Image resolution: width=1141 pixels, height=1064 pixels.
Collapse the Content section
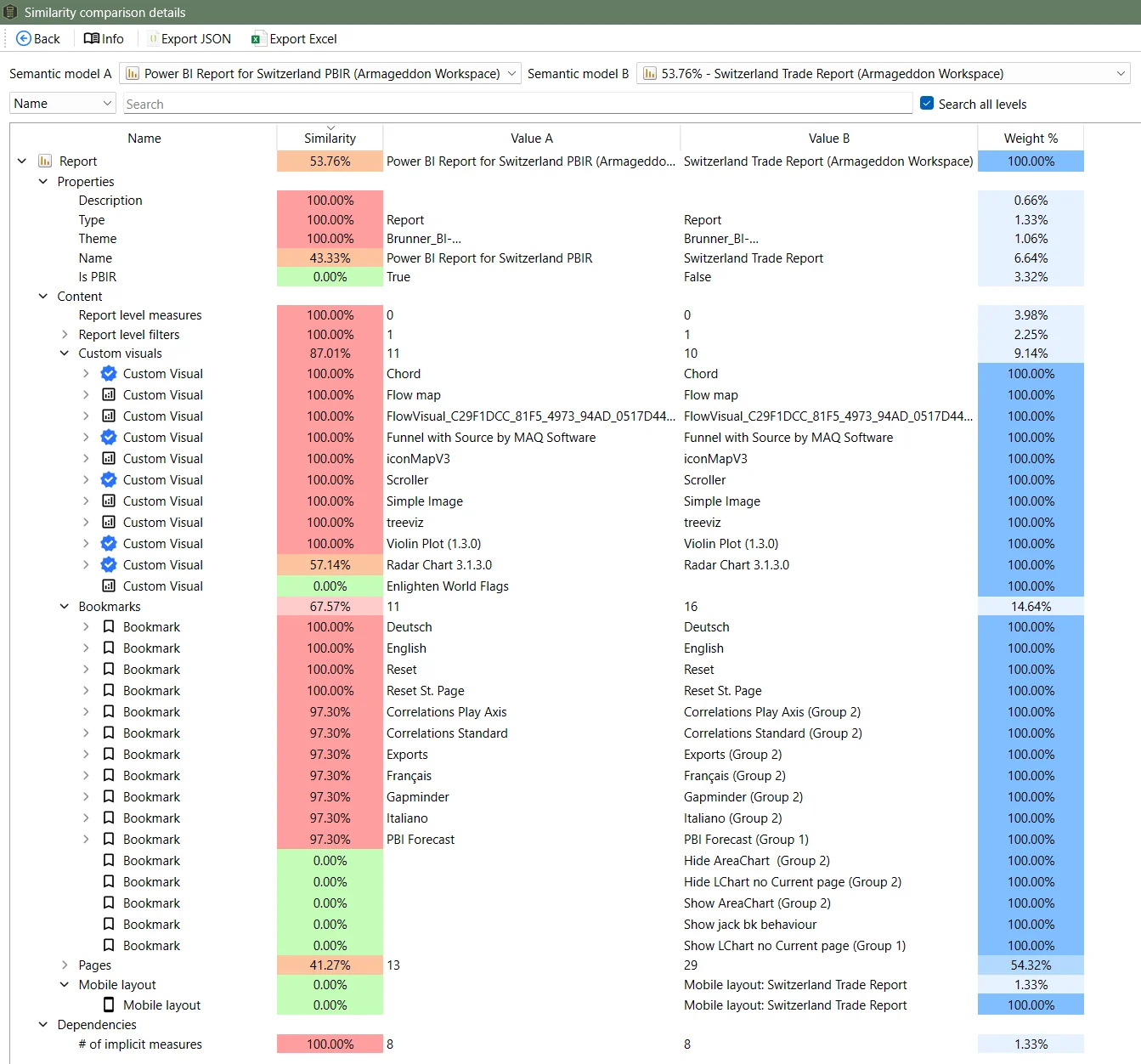(x=43, y=296)
